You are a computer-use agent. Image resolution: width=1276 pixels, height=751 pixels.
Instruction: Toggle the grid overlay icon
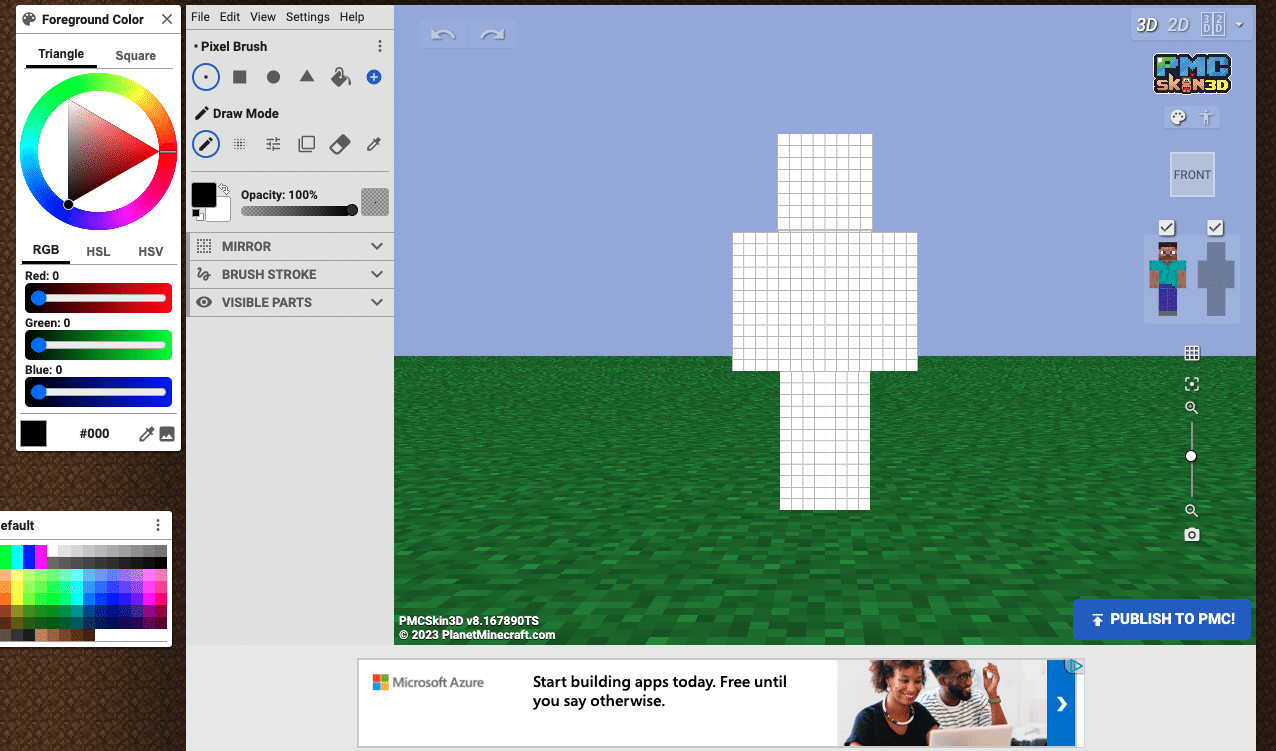click(1192, 353)
